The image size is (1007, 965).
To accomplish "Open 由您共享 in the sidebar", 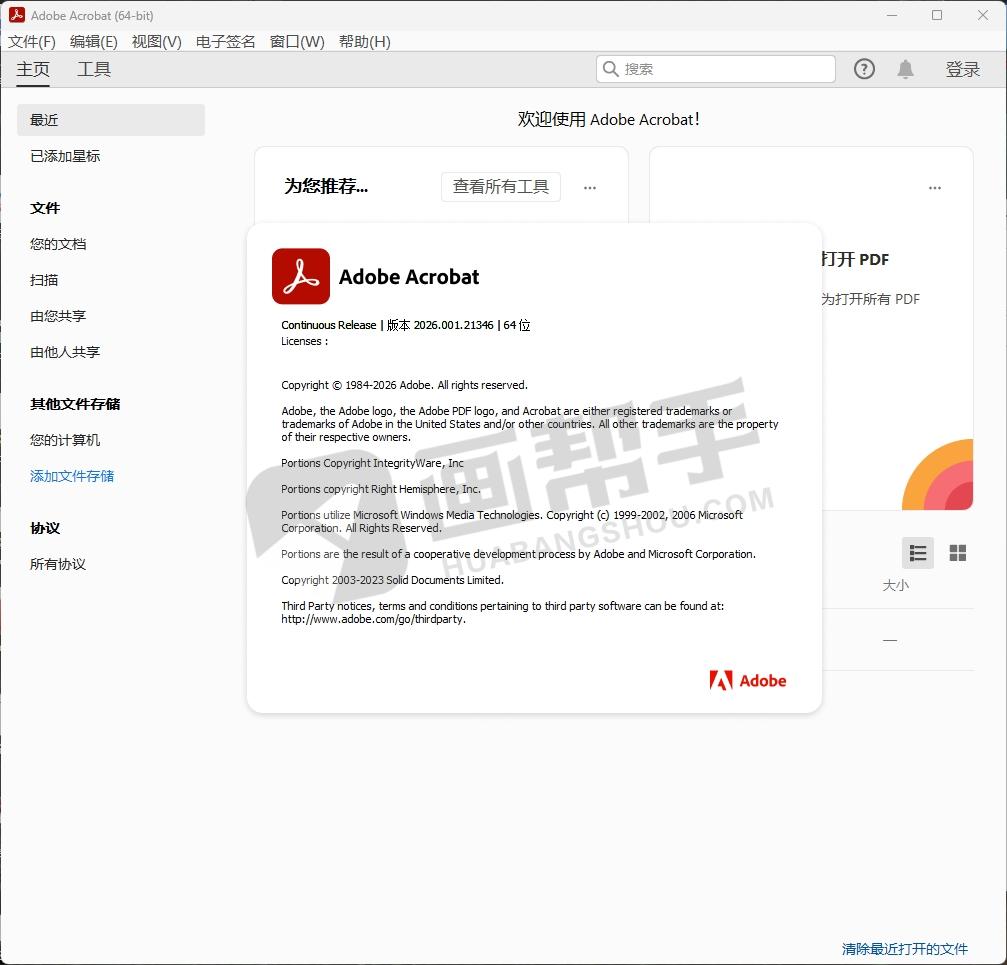I will 58,316.
